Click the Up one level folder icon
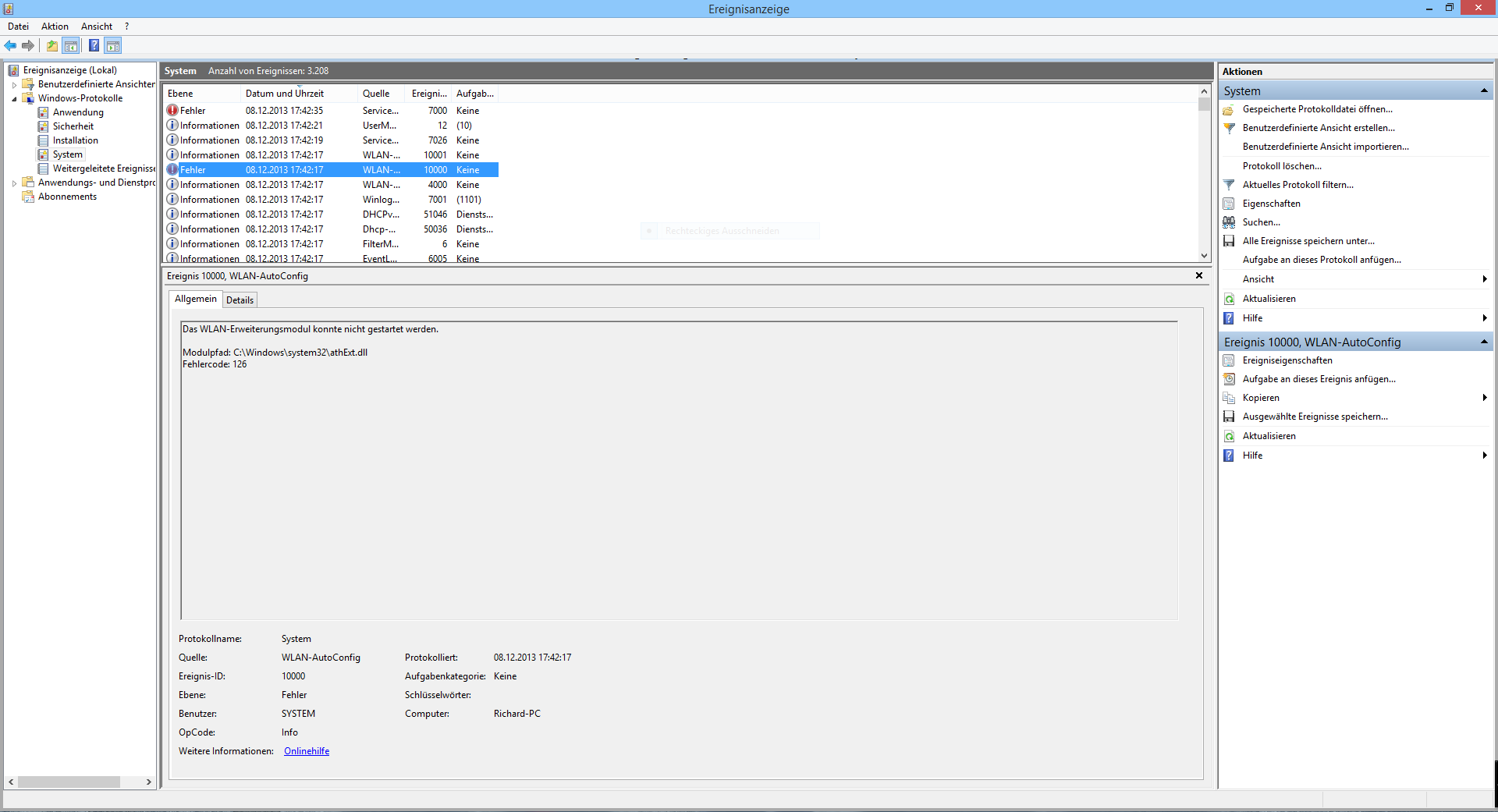Image resolution: width=1498 pixels, height=812 pixels. coord(51,46)
